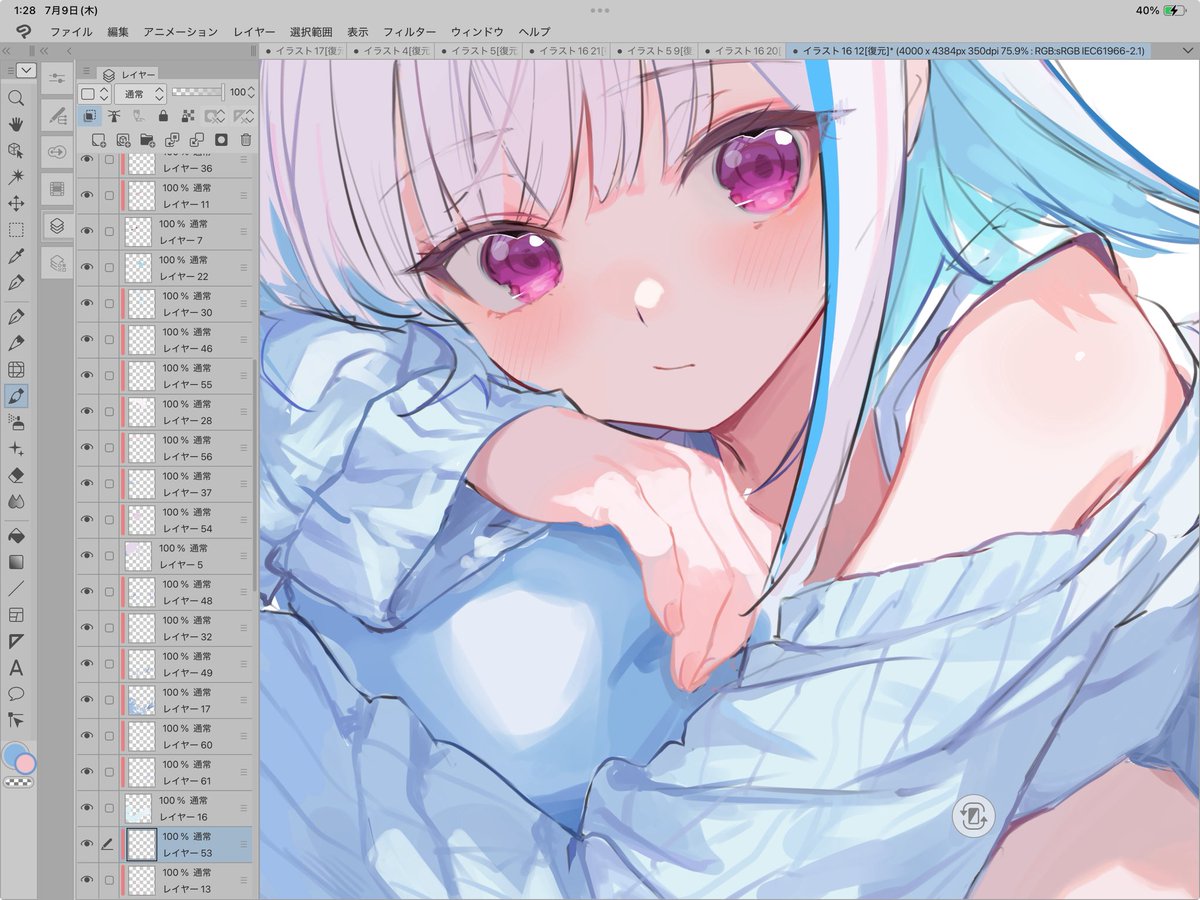Select the Gradient tool
The height and width of the screenshot is (900, 1200).
16,562
